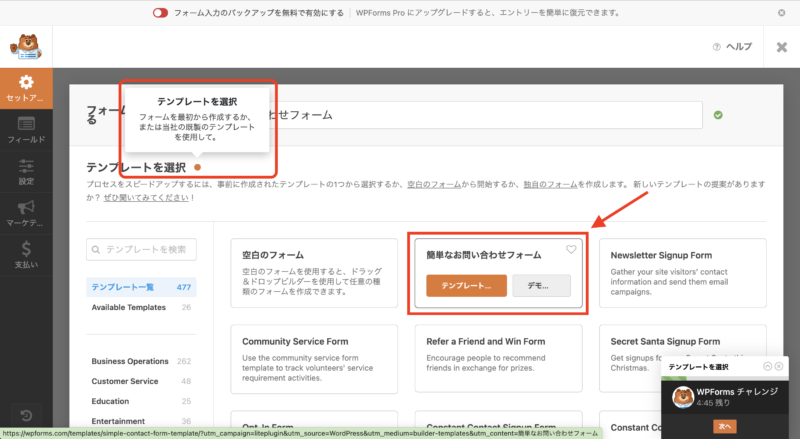This screenshot has height=439, width=800.
Task: Select the テンプレート一覧 category
Action: point(141,287)
